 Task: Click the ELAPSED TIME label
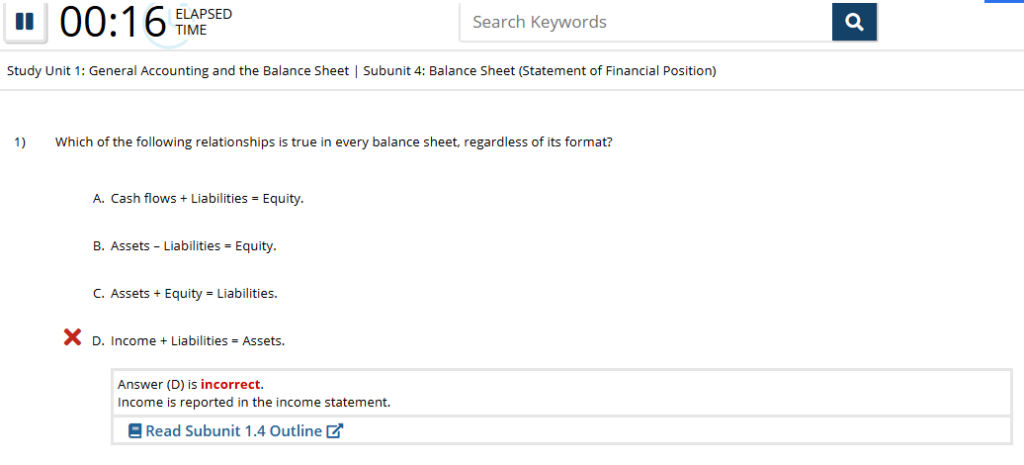pos(203,22)
